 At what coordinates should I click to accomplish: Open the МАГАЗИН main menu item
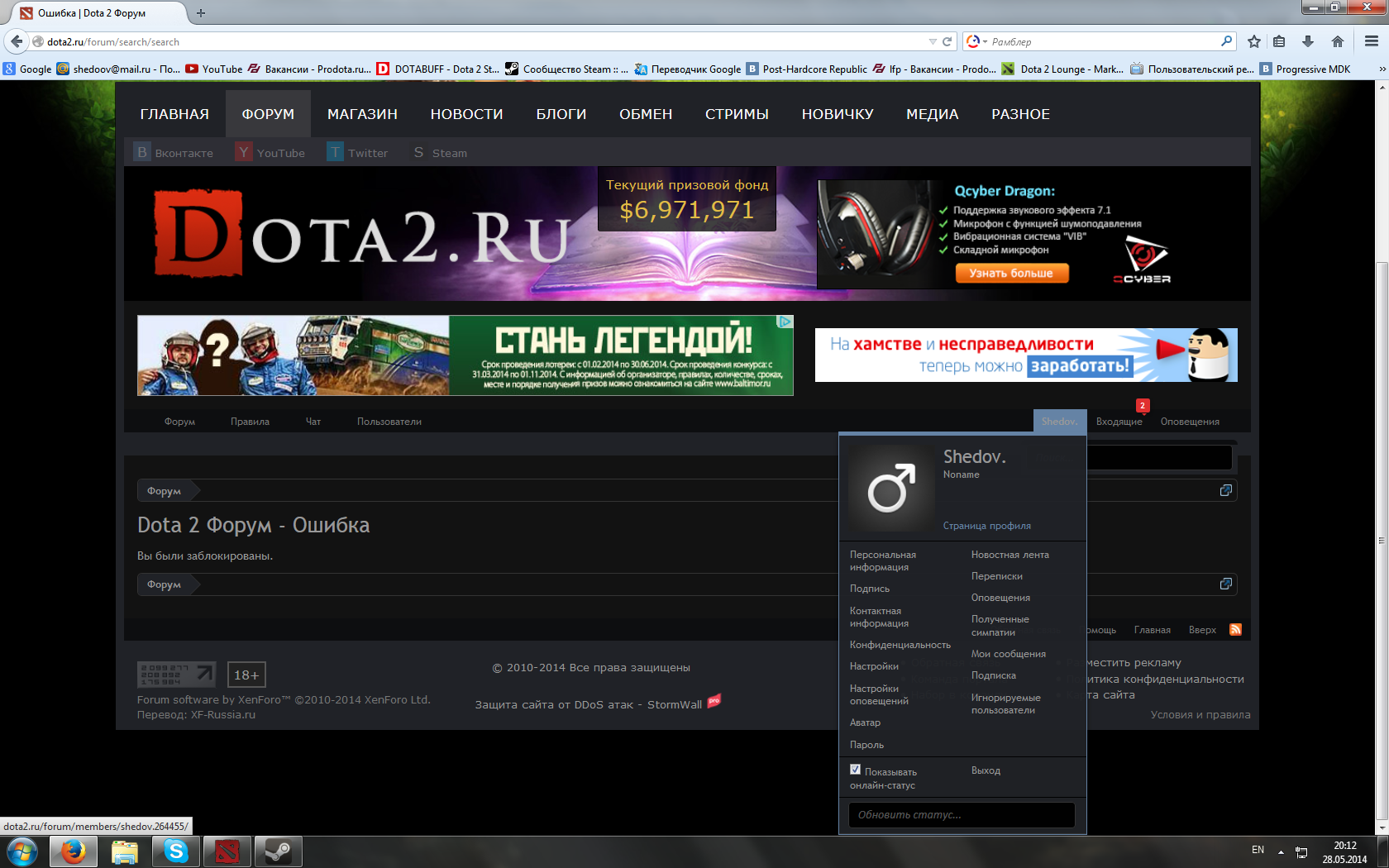click(x=362, y=114)
